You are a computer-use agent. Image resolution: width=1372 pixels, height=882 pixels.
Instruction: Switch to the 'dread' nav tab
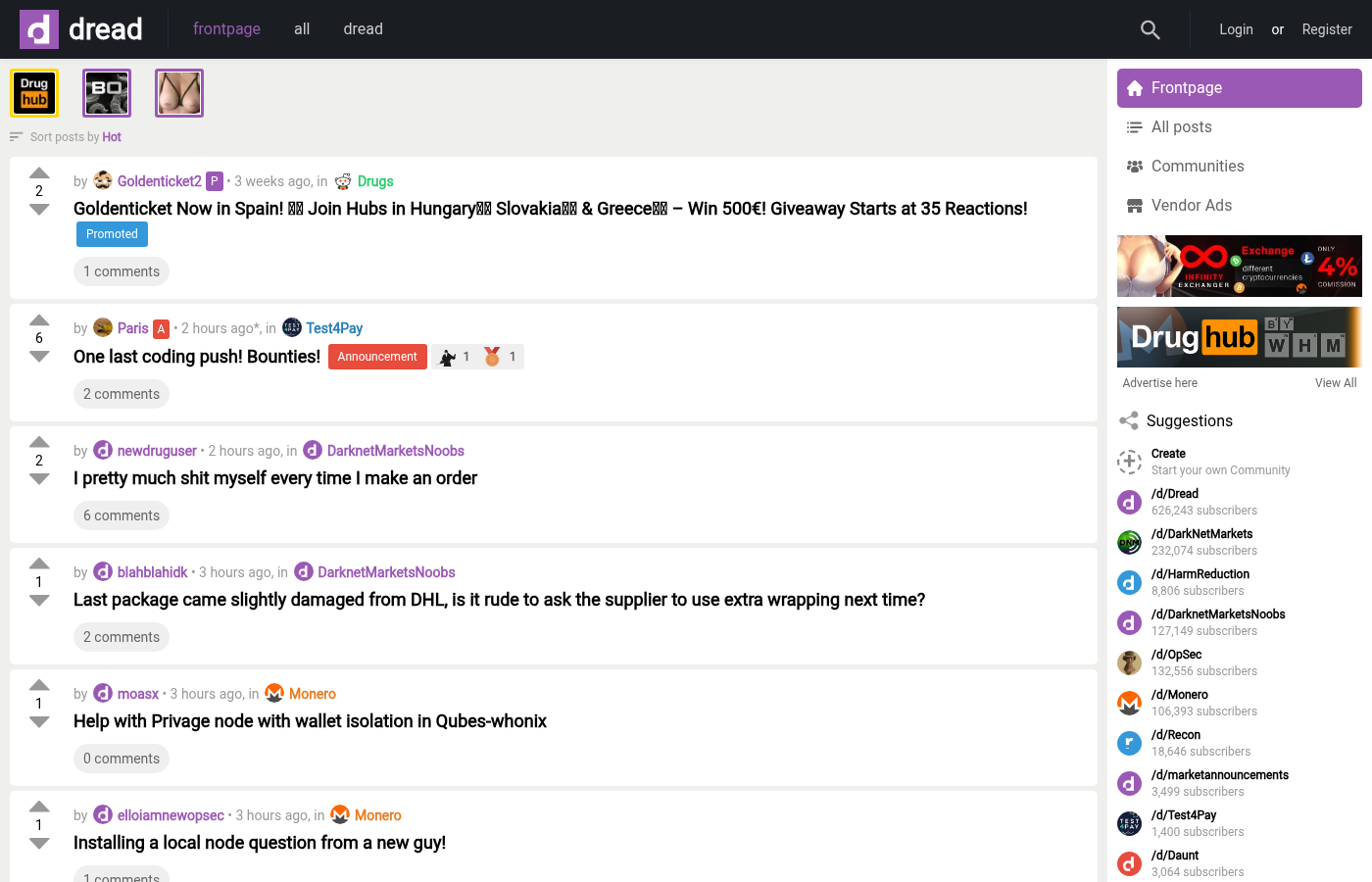coord(363,29)
